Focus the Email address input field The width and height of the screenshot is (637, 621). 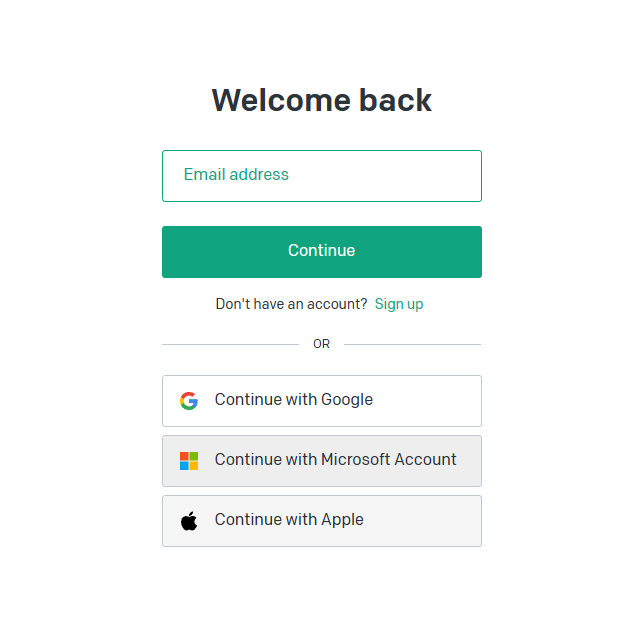pyautogui.click(x=322, y=176)
